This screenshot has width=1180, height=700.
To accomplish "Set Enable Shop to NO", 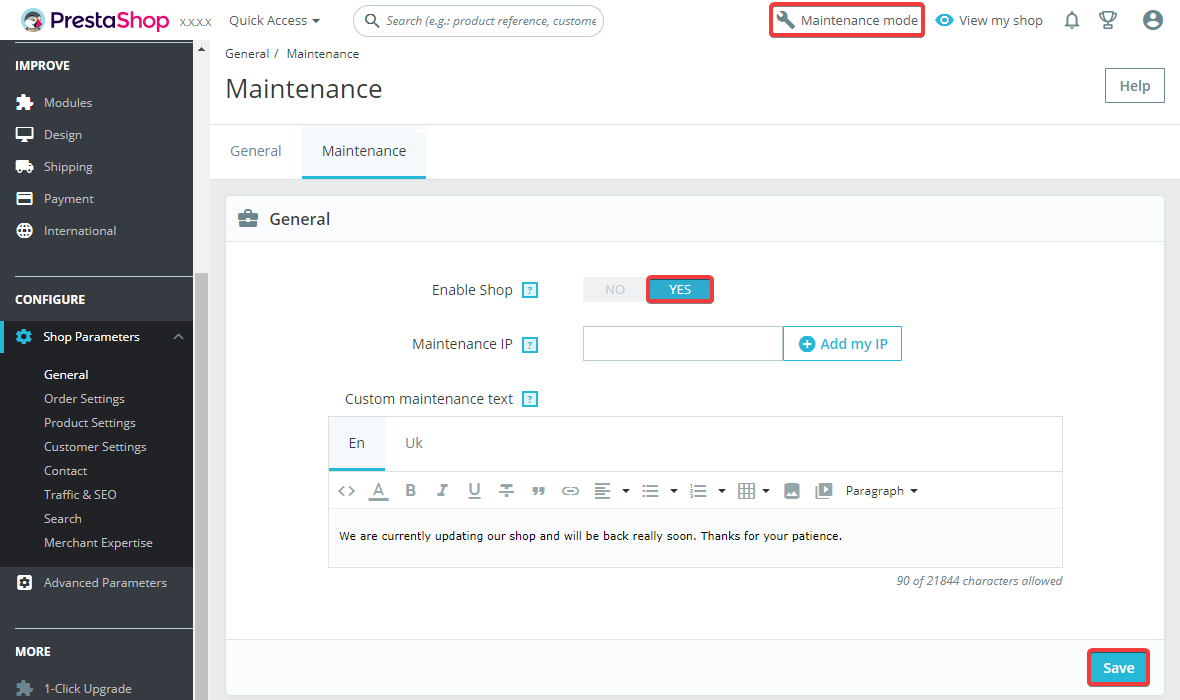I will coord(615,290).
